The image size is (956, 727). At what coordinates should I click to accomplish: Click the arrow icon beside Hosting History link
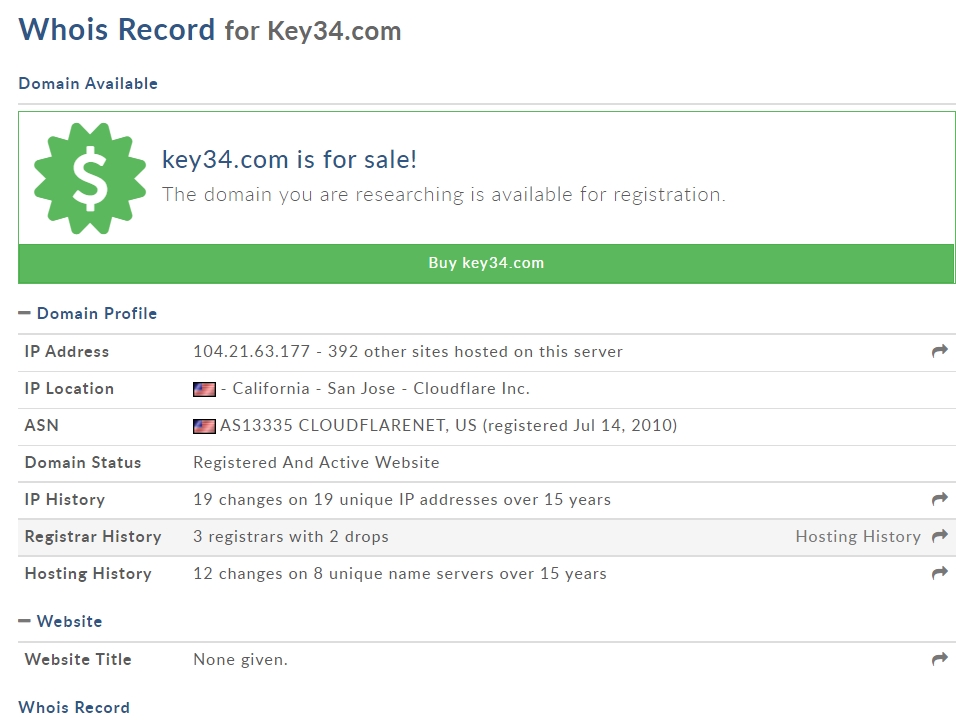click(939, 536)
